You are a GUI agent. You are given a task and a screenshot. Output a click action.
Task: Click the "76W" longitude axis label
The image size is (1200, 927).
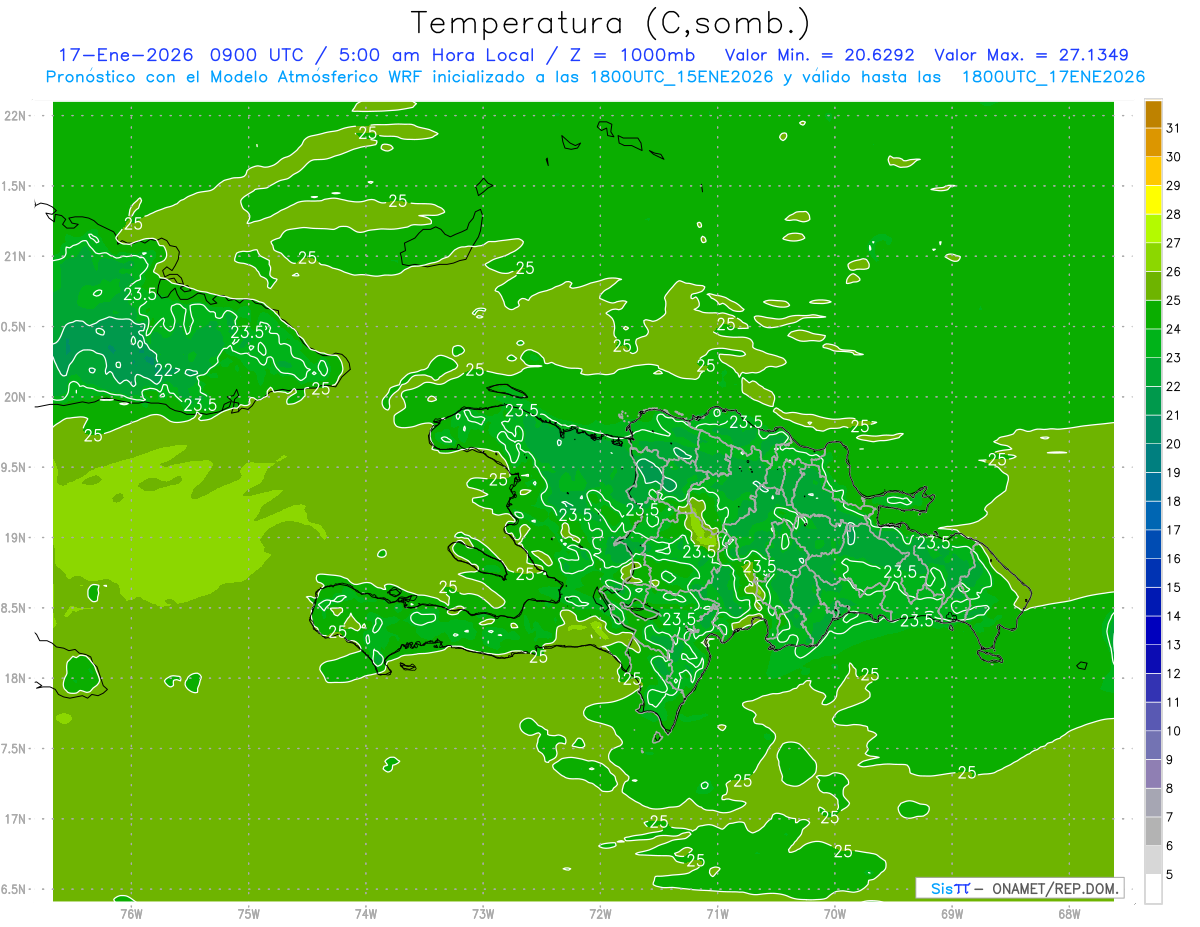coord(131,912)
